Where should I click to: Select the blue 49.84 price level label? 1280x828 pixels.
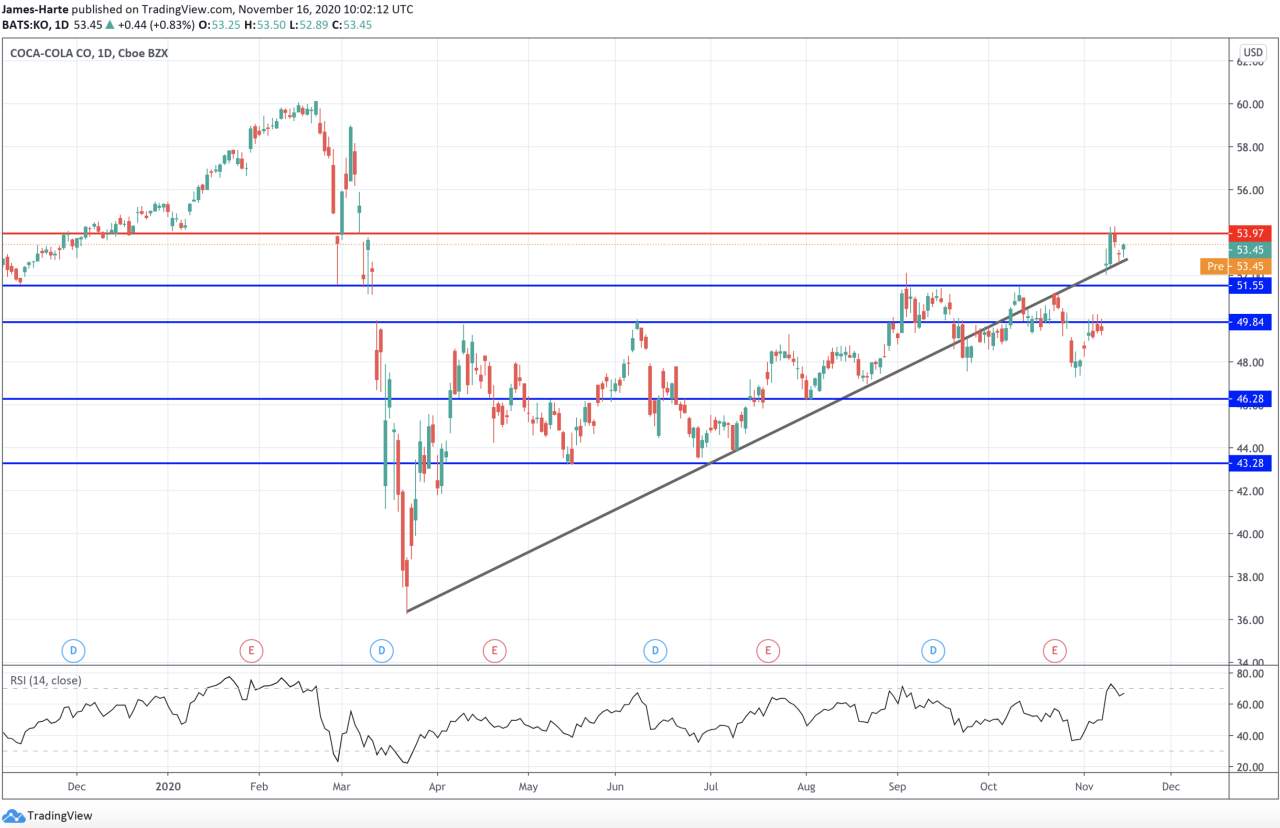[x=1252, y=322]
